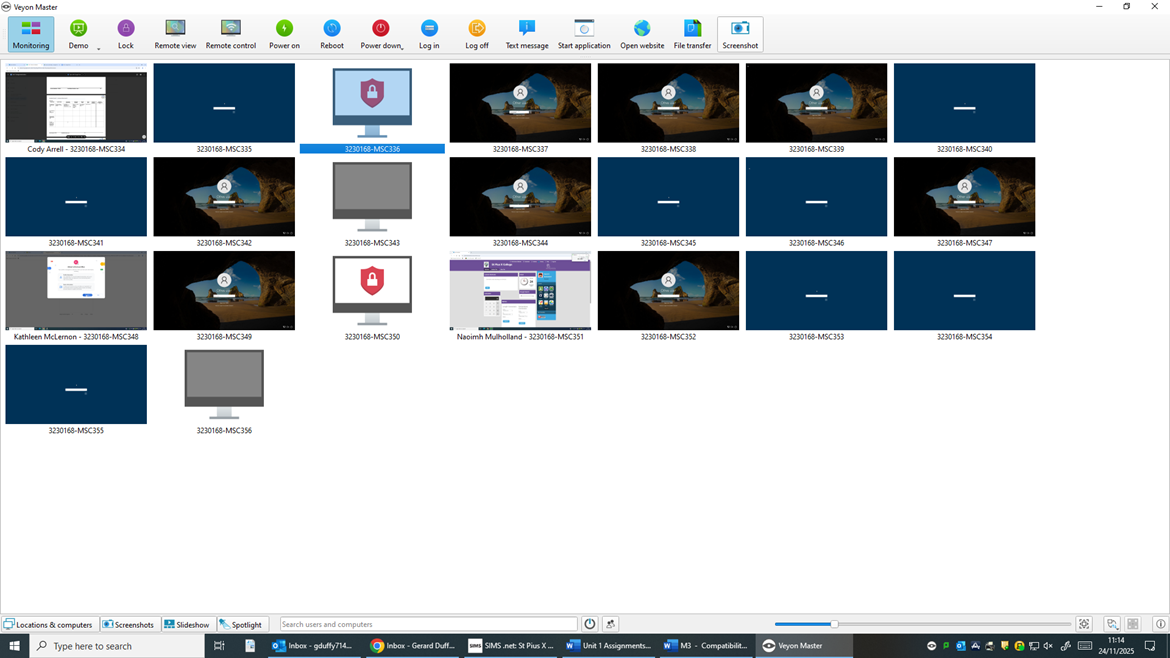The height and width of the screenshot is (658, 1170).
Task: Toggle the Locations & computers panel
Action: [48, 625]
